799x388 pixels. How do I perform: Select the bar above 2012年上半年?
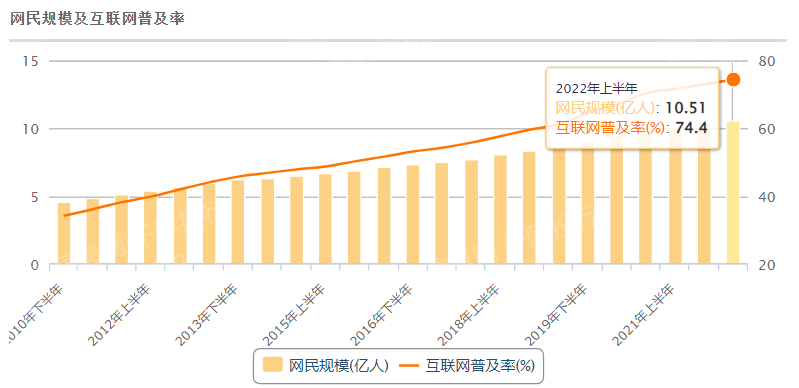pos(150,228)
